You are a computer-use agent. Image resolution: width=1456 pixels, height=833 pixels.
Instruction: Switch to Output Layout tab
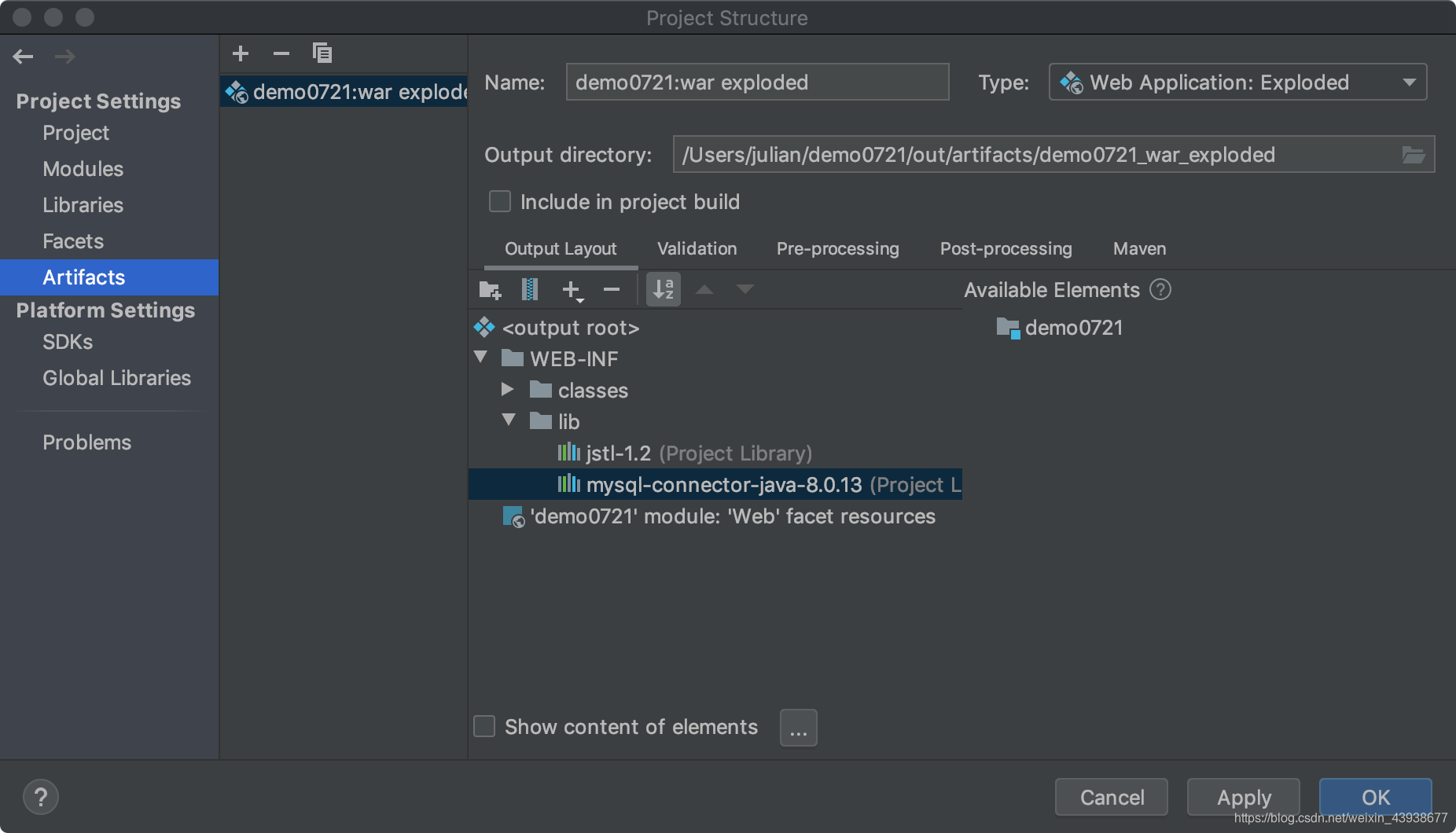(561, 249)
